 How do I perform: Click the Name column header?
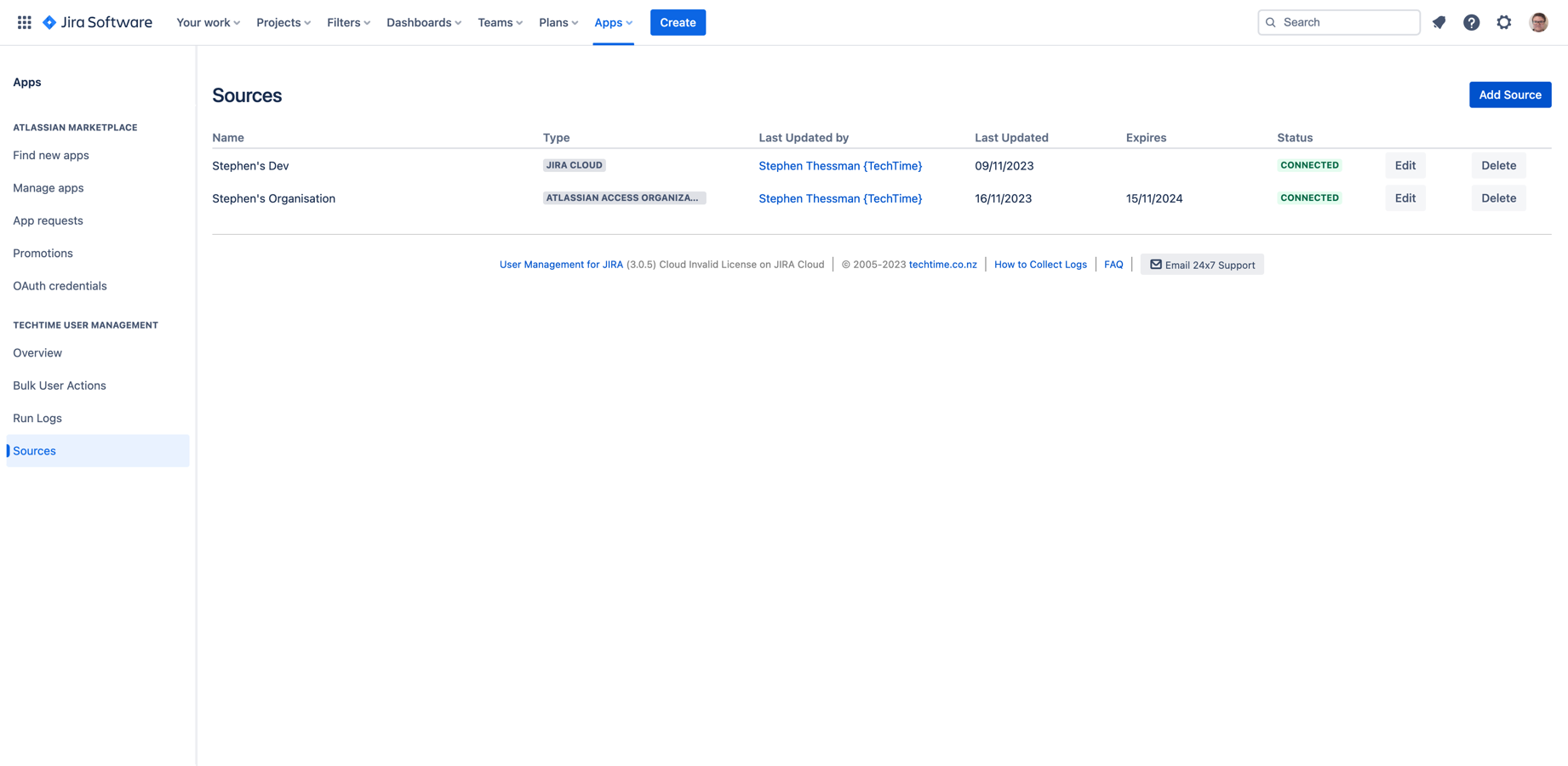[x=228, y=138]
